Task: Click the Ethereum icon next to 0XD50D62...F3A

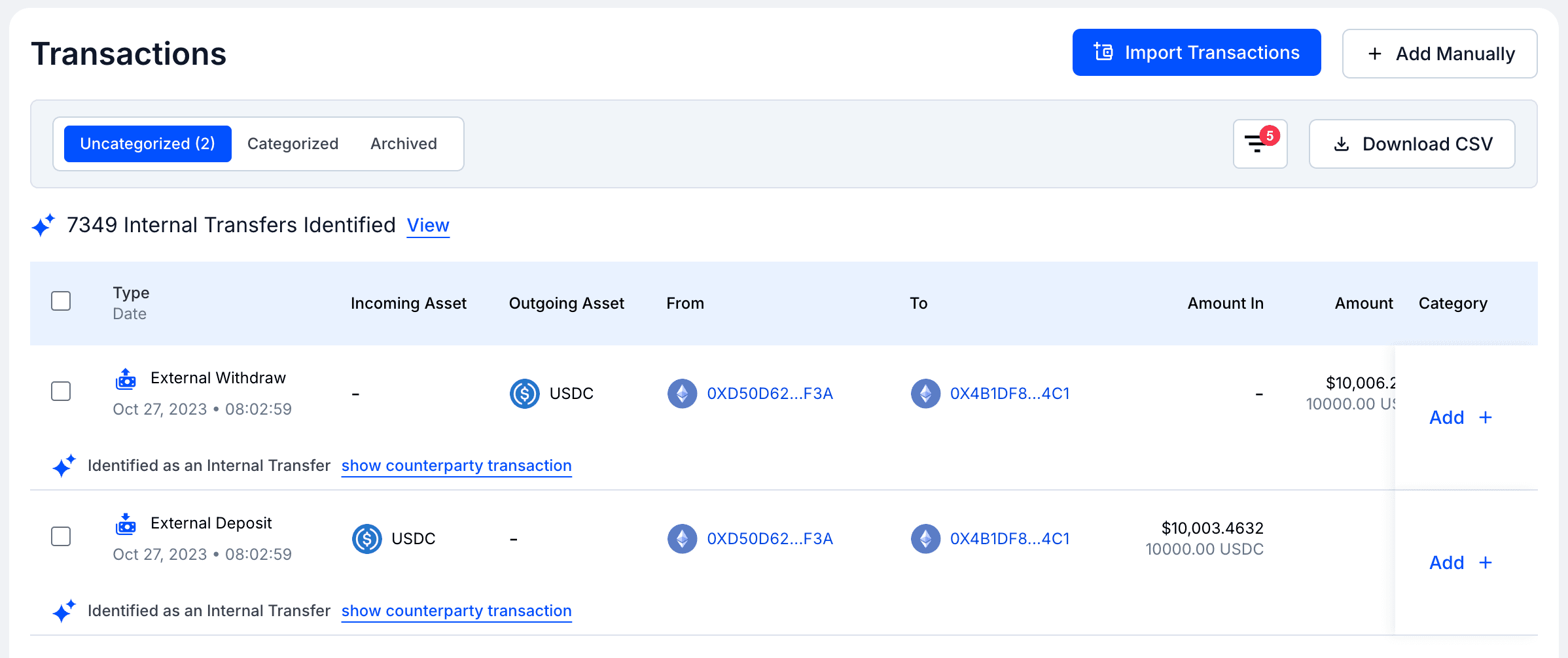Action: [682, 393]
